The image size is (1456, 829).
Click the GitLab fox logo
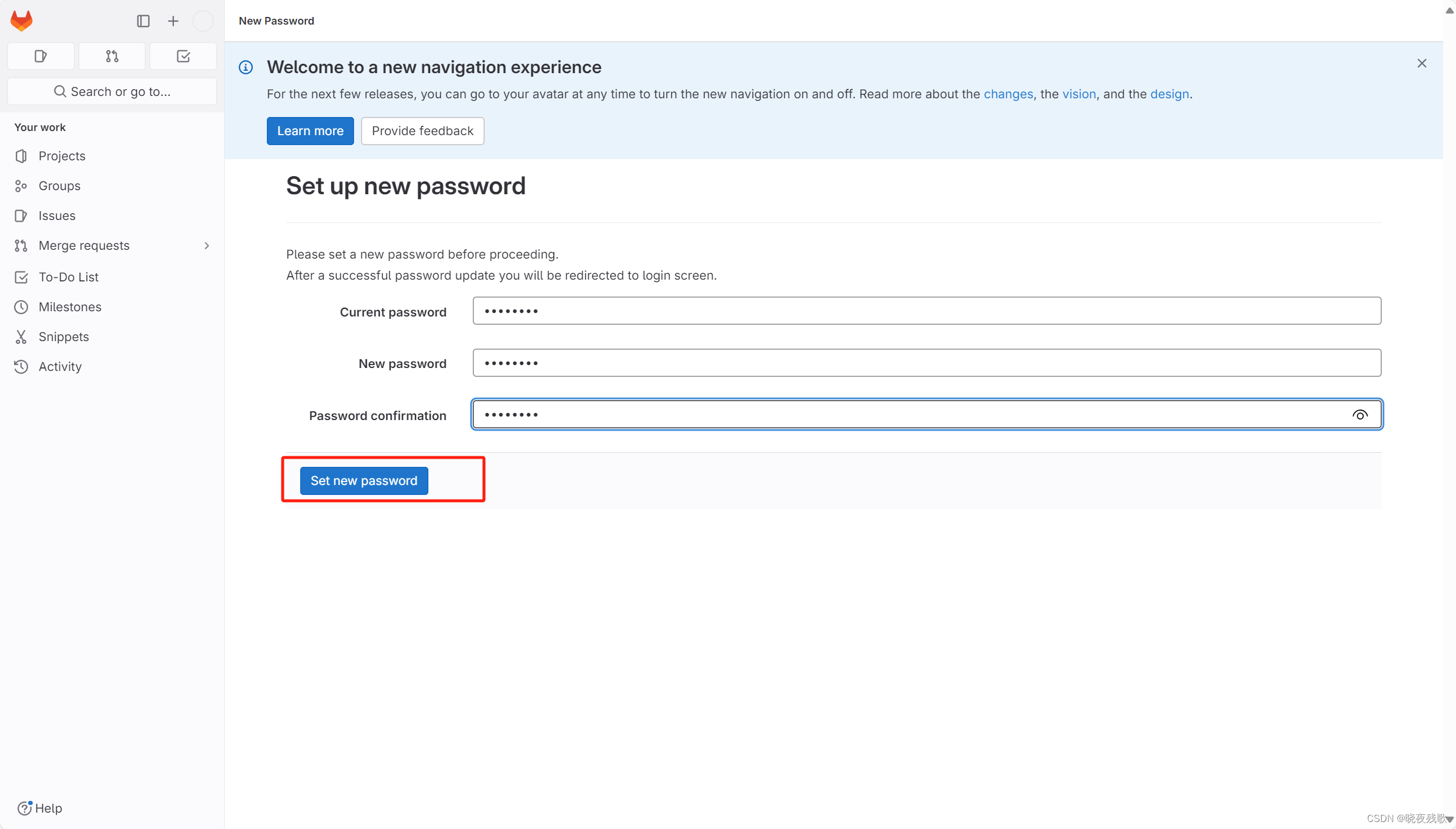[x=22, y=21]
